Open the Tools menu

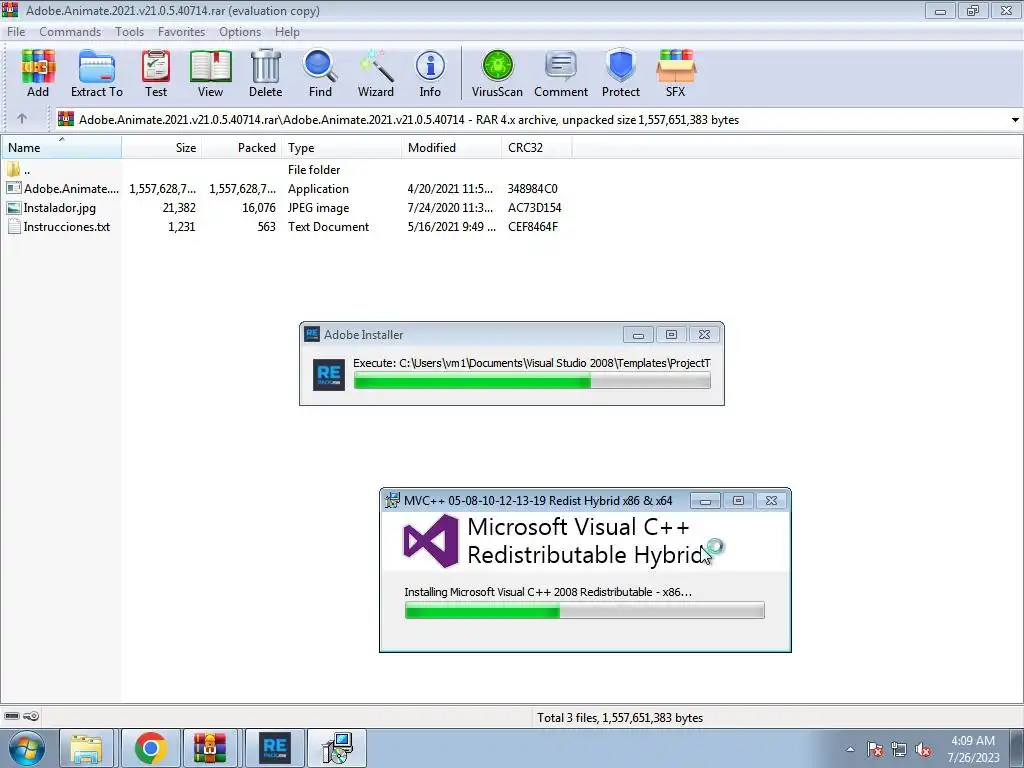click(129, 31)
